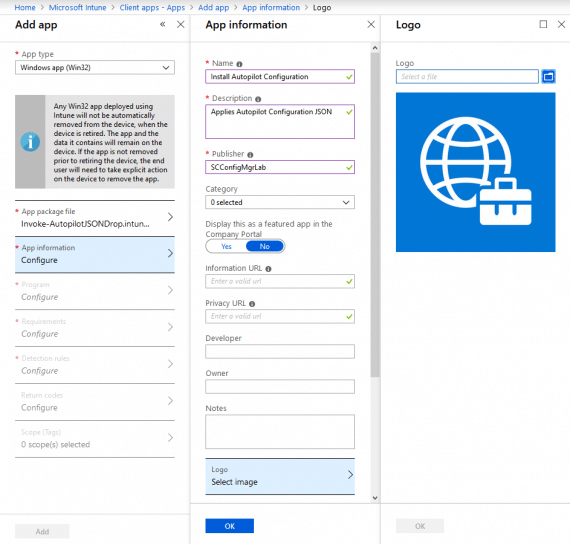
Task: Click the Notes text area
Action: [280, 432]
